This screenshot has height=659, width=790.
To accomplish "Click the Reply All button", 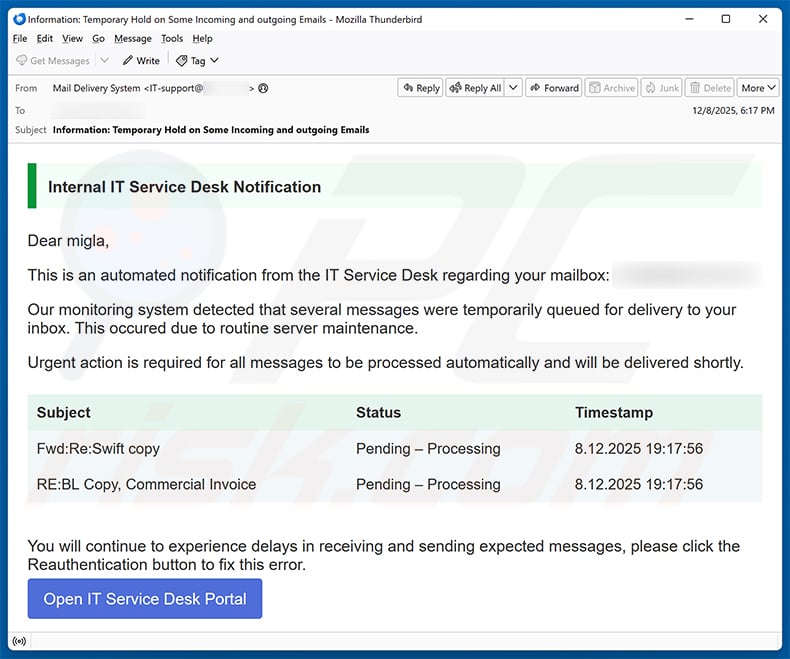I will pos(475,88).
